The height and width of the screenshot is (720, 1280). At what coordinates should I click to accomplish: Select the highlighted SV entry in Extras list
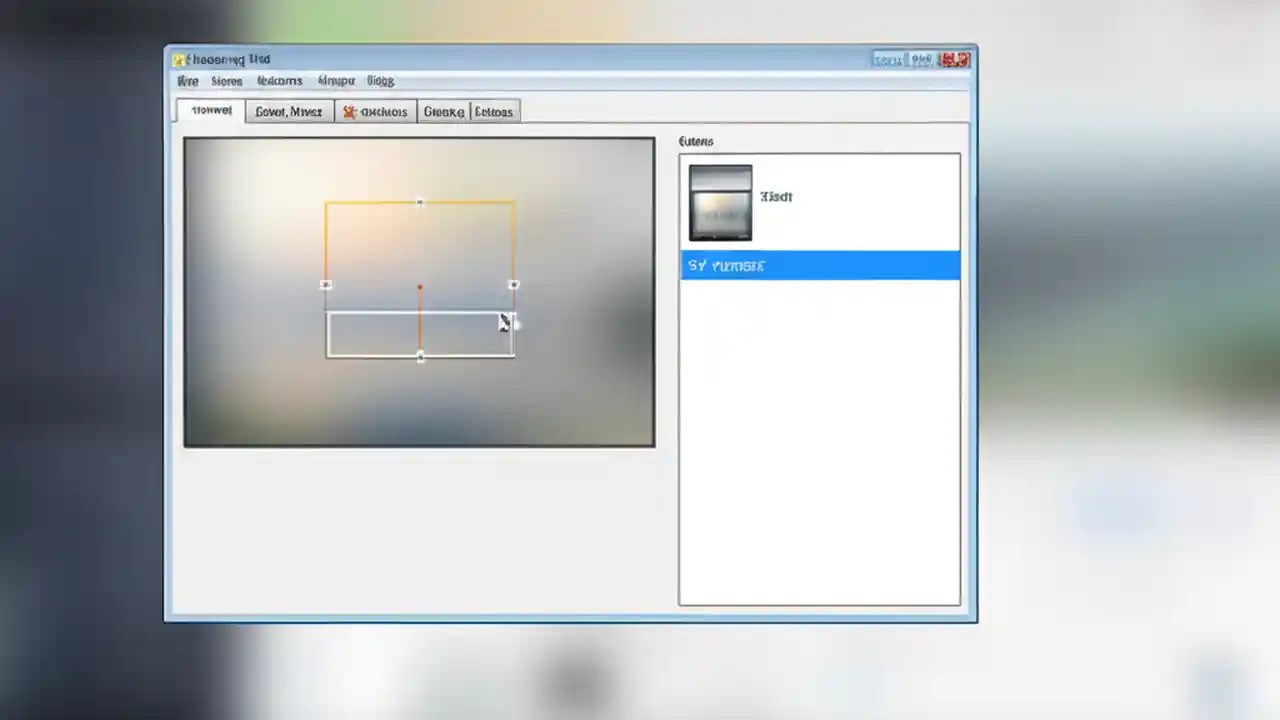[820, 265]
